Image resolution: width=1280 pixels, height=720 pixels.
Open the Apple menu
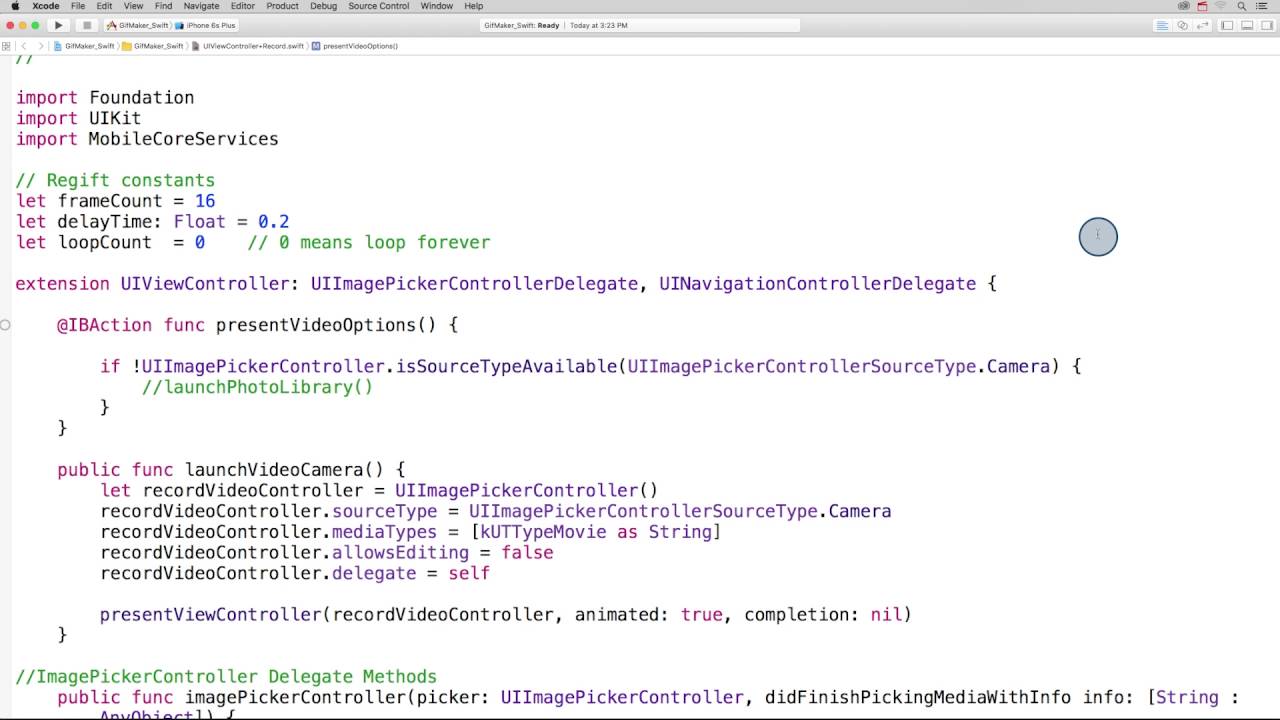pyautogui.click(x=14, y=6)
